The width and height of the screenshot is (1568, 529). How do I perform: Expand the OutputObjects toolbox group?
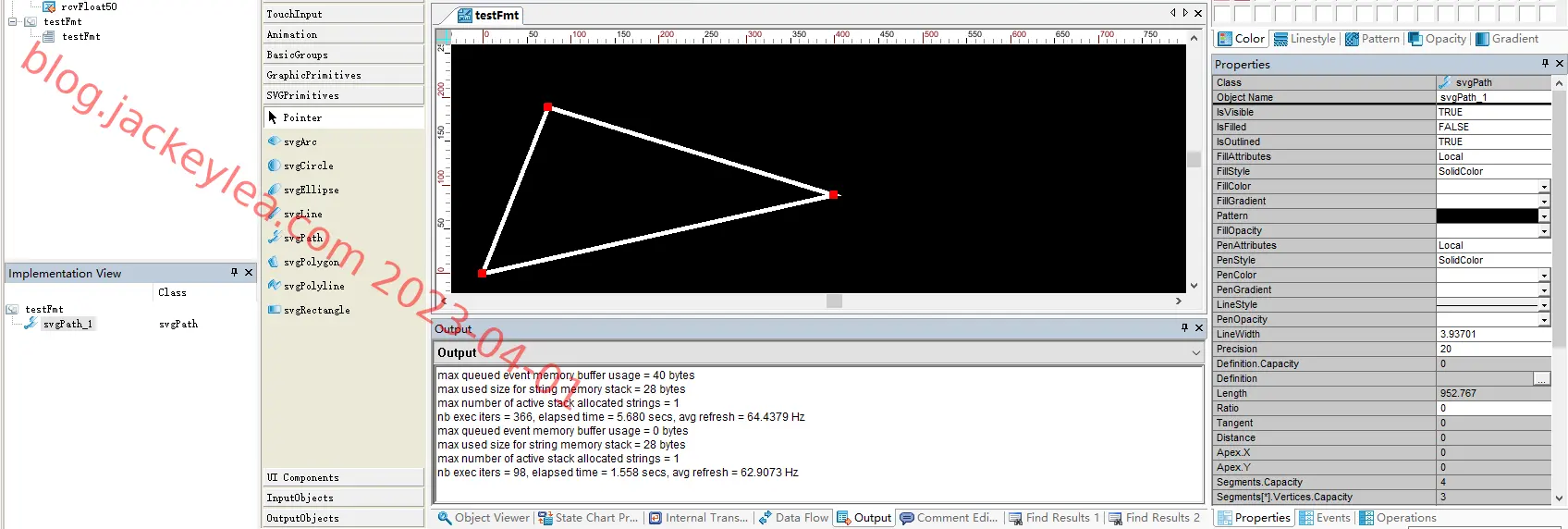click(x=343, y=518)
